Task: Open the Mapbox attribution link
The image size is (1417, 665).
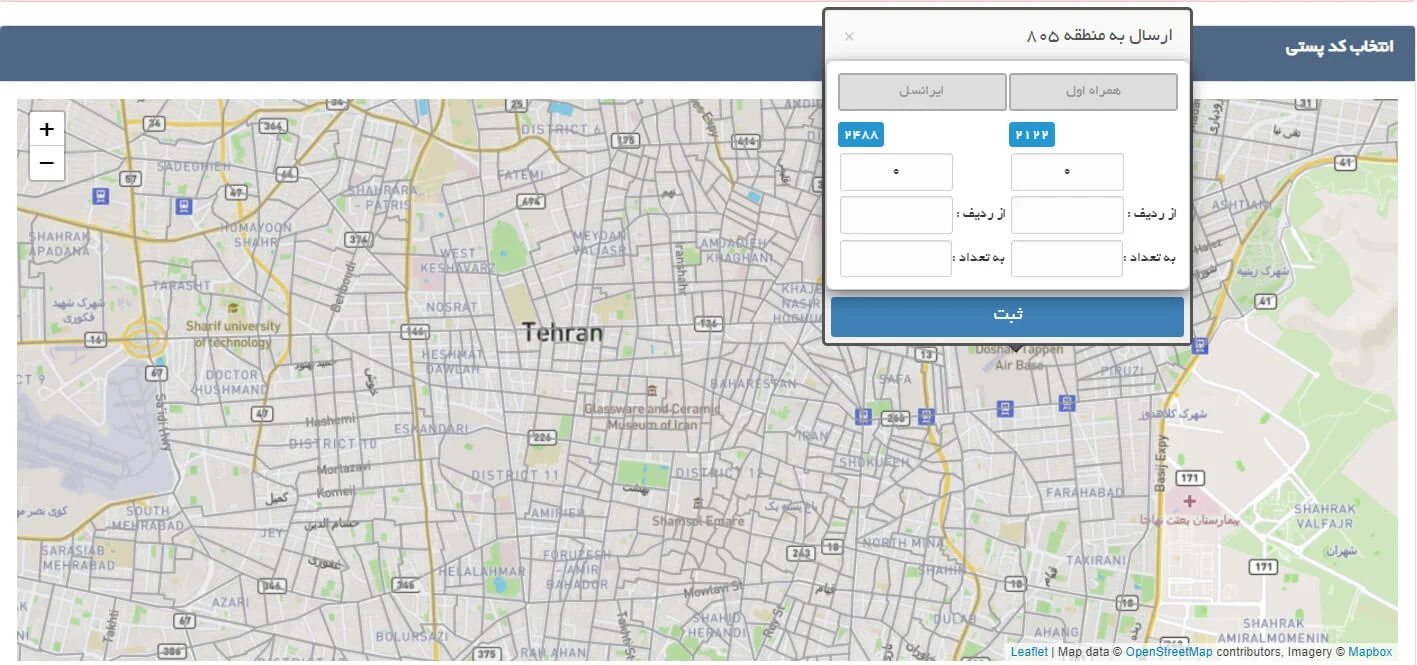Action: point(1369,652)
